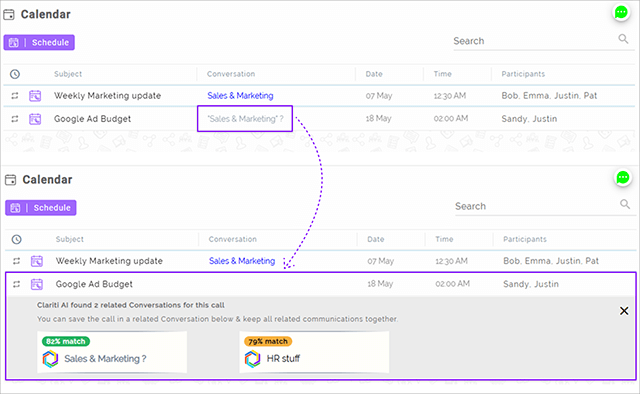Image resolution: width=640 pixels, height=394 pixels.
Task: Close the Clariti AI suggestions box
Action: (x=624, y=311)
